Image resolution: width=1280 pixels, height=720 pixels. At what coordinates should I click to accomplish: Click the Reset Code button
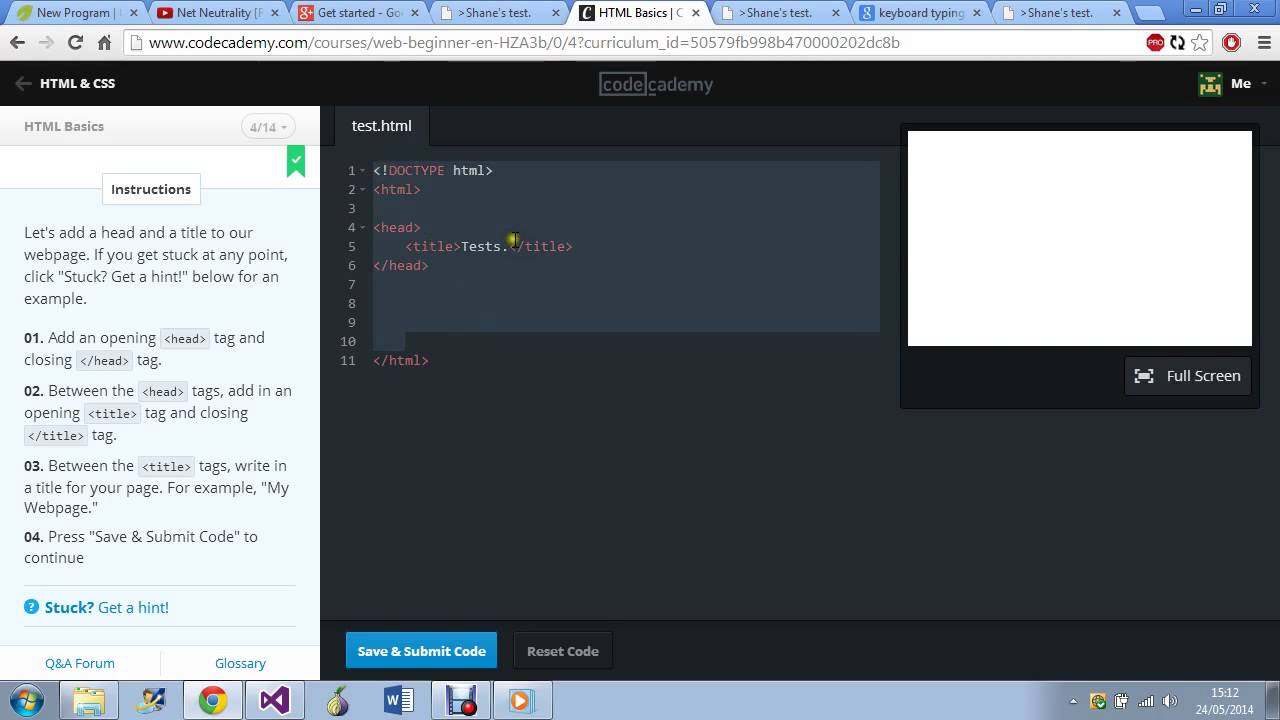click(x=563, y=651)
